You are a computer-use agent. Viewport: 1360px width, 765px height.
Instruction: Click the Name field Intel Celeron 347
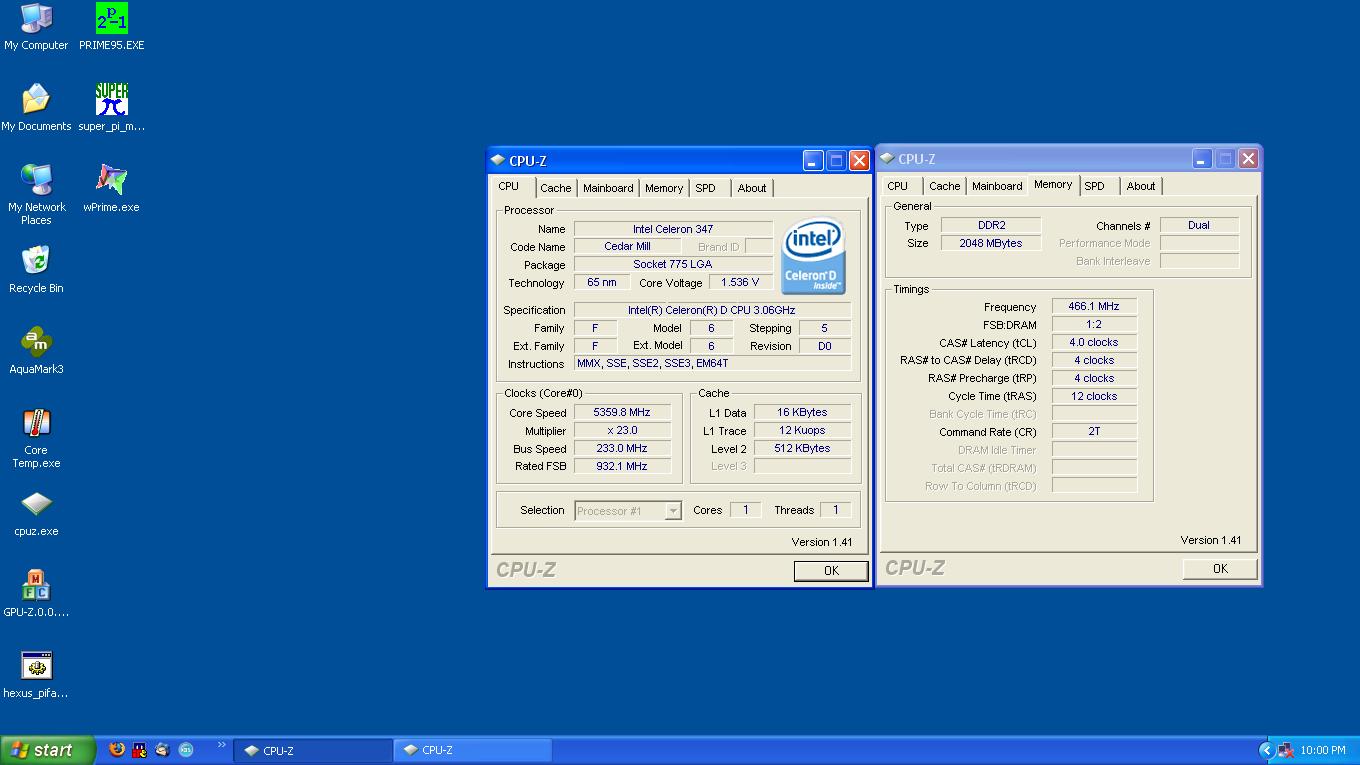point(673,229)
